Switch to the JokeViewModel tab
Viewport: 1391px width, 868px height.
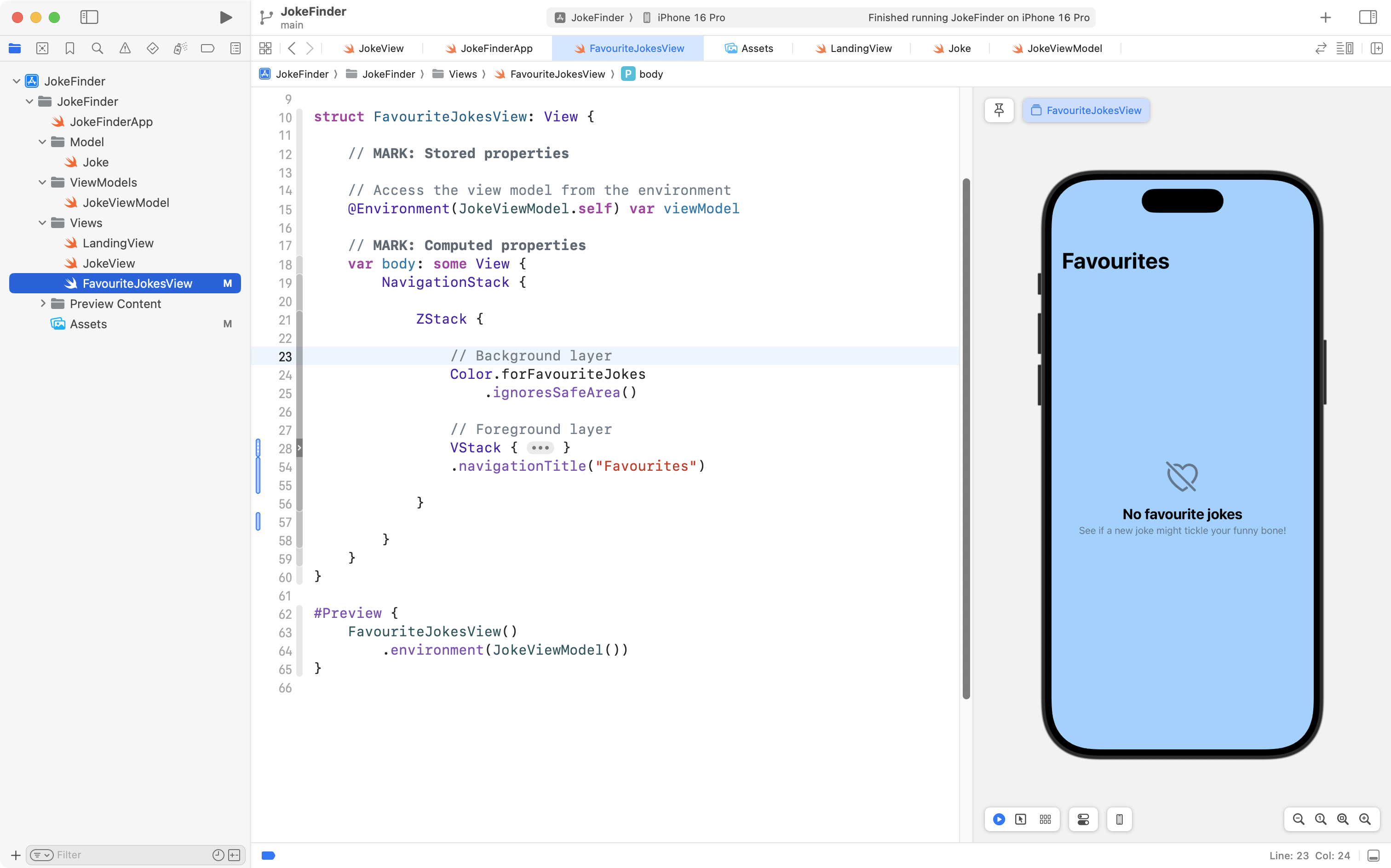[1063, 48]
